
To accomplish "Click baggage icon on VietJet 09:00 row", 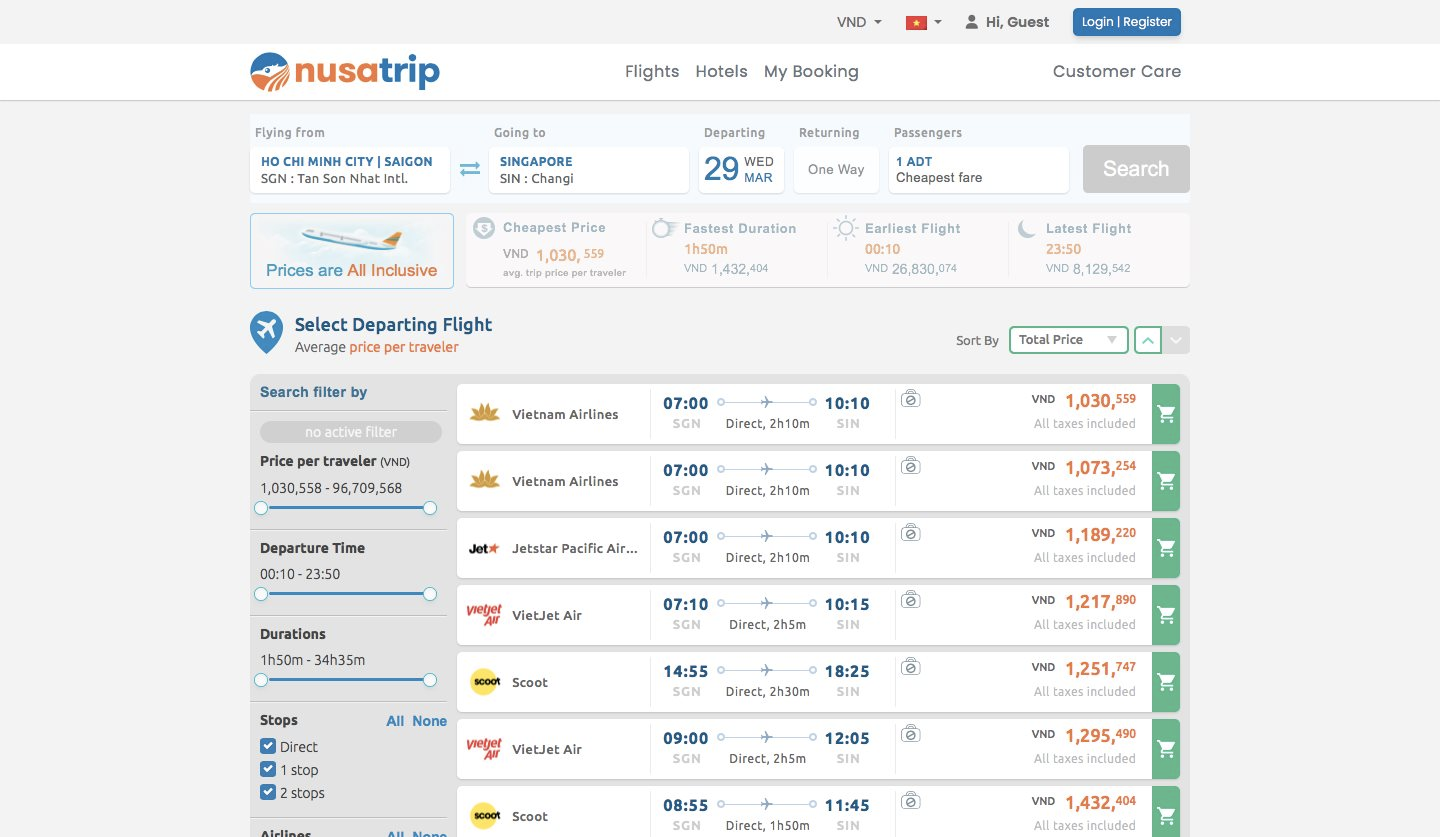I will 910,734.
